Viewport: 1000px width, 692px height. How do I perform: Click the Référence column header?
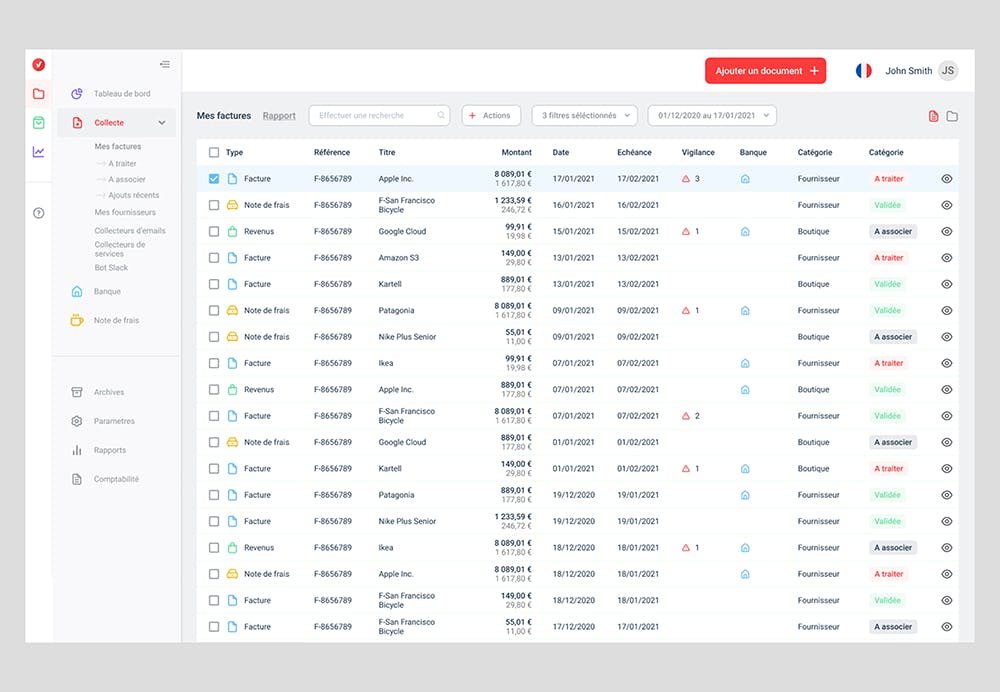click(332, 152)
